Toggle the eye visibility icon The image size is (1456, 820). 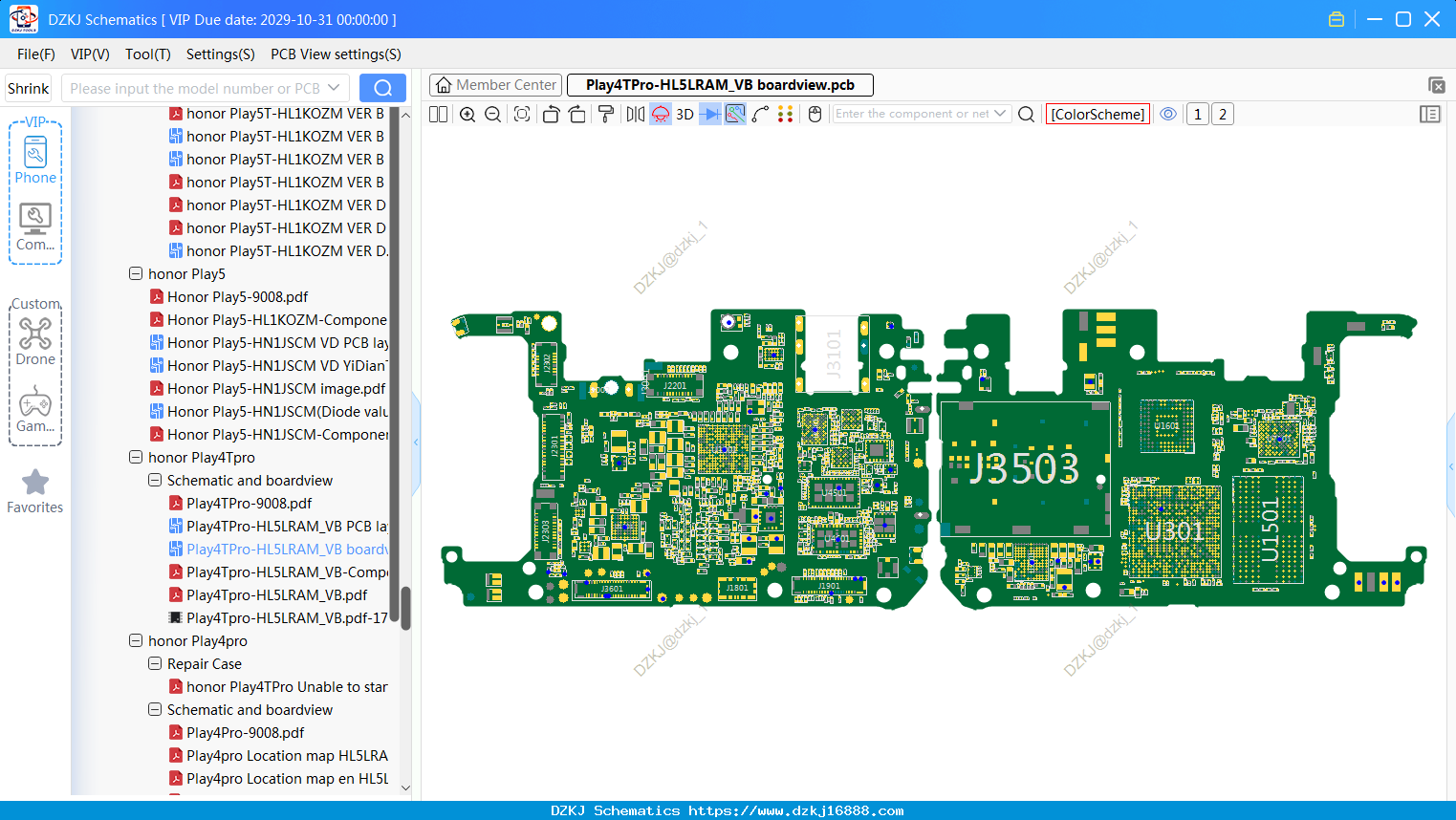(1168, 114)
